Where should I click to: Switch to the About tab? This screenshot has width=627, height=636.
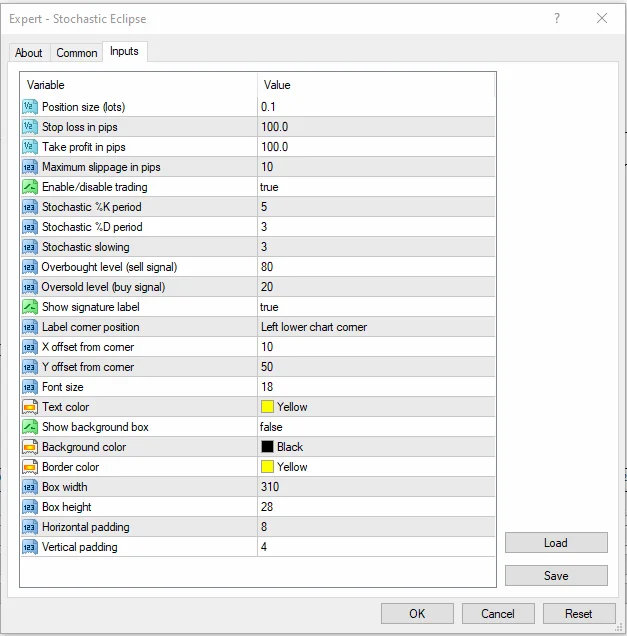click(29, 53)
